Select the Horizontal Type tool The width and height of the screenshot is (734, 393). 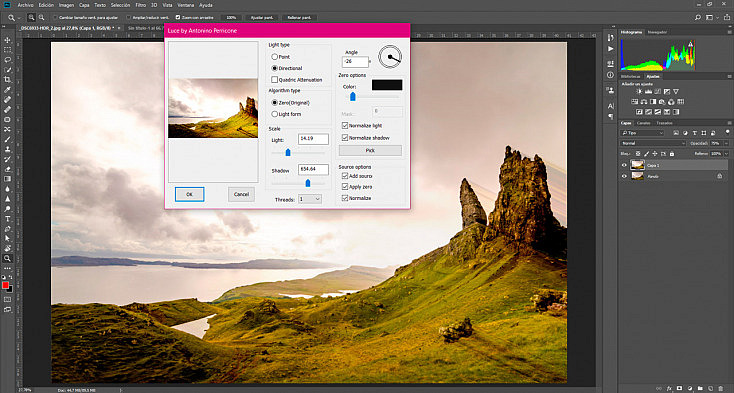[x=7, y=219]
